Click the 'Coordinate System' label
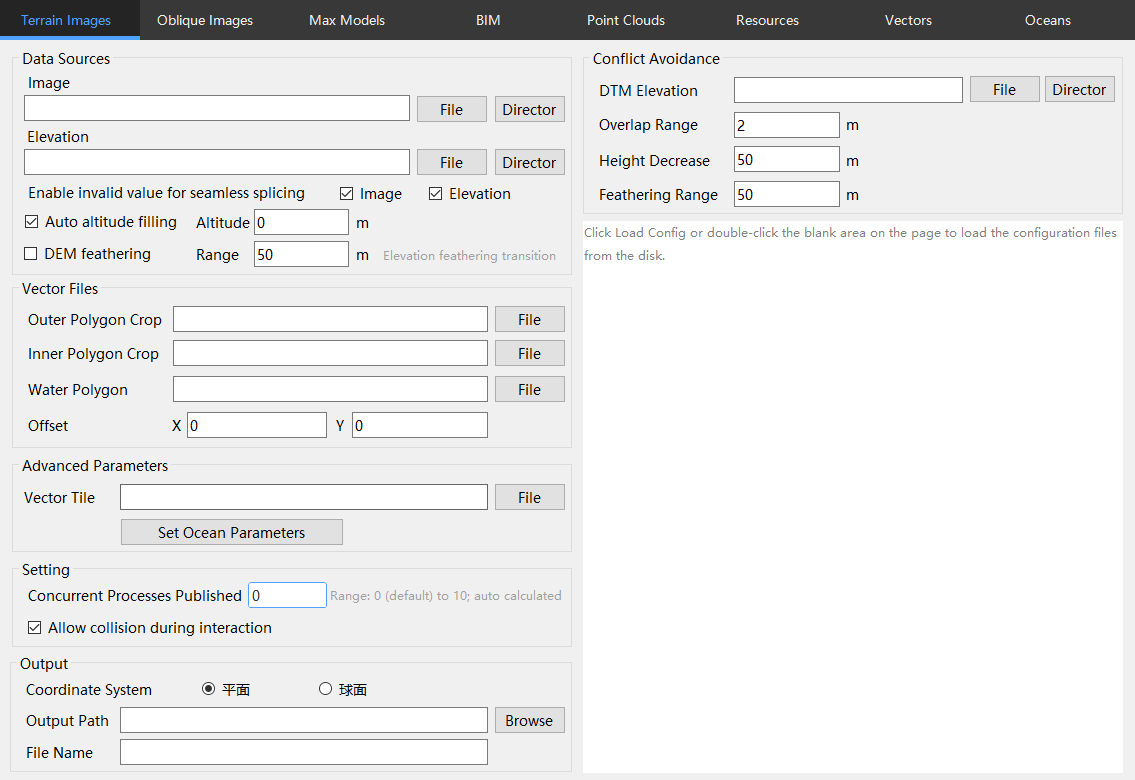Image resolution: width=1135 pixels, height=780 pixels. (89, 690)
